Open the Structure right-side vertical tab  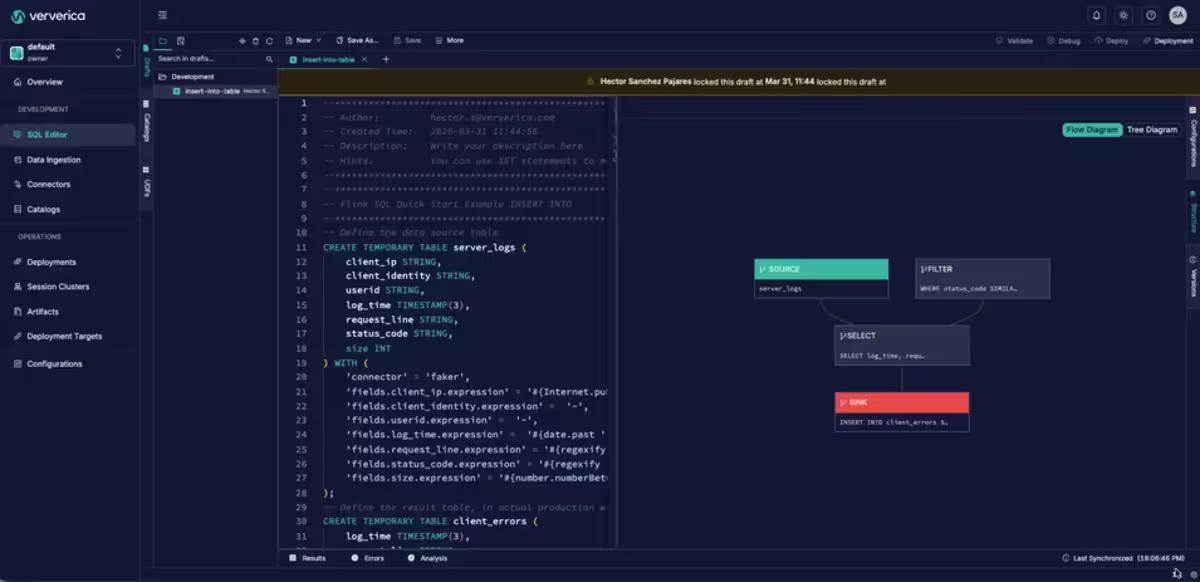pos(1193,212)
